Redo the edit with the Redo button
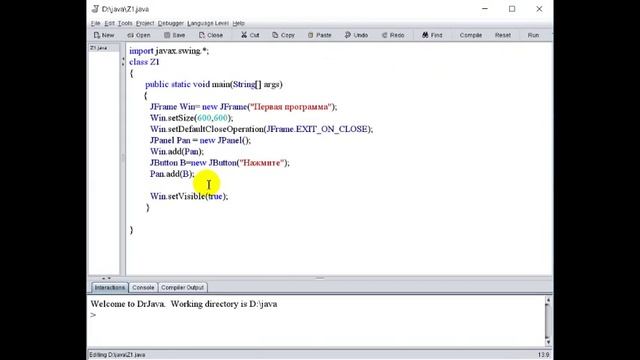 393,35
